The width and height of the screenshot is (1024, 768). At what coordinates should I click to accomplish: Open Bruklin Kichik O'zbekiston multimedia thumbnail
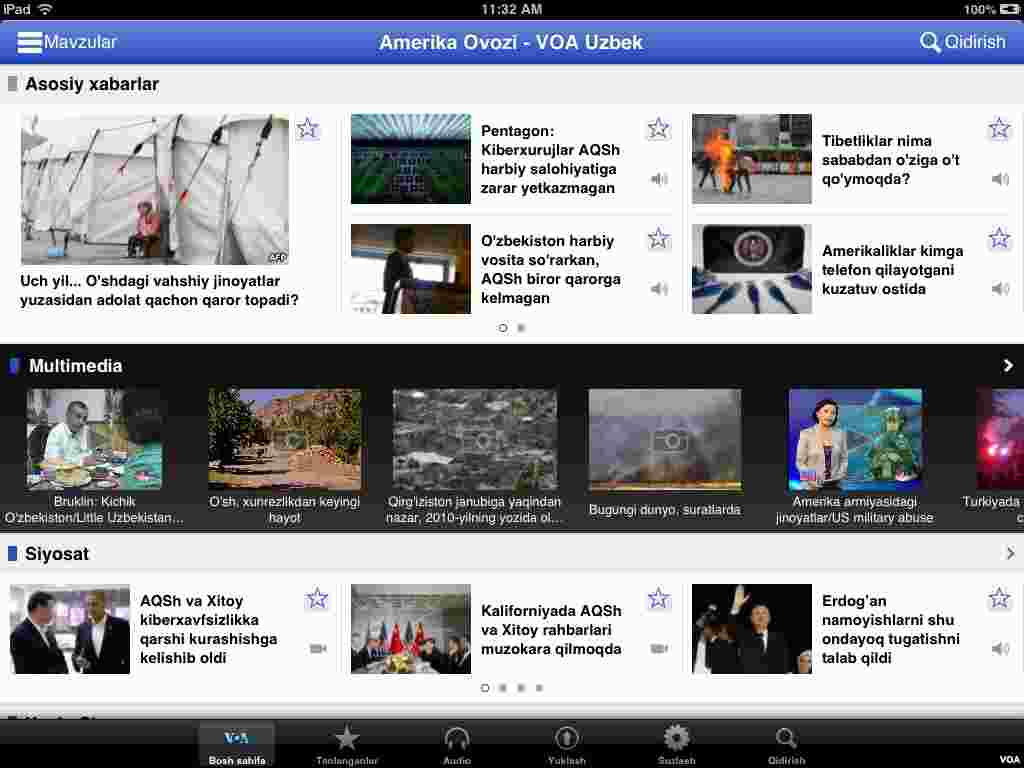(x=94, y=439)
